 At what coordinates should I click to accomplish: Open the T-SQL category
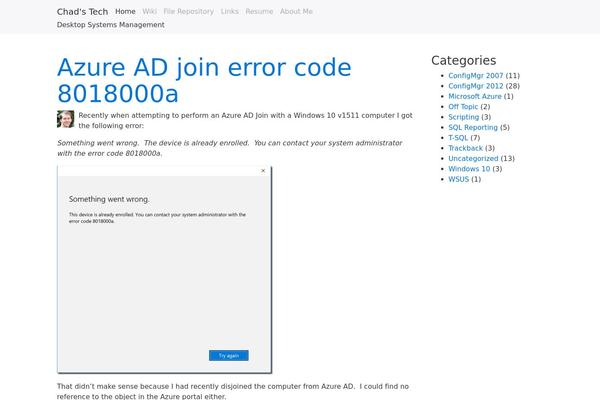coord(458,137)
